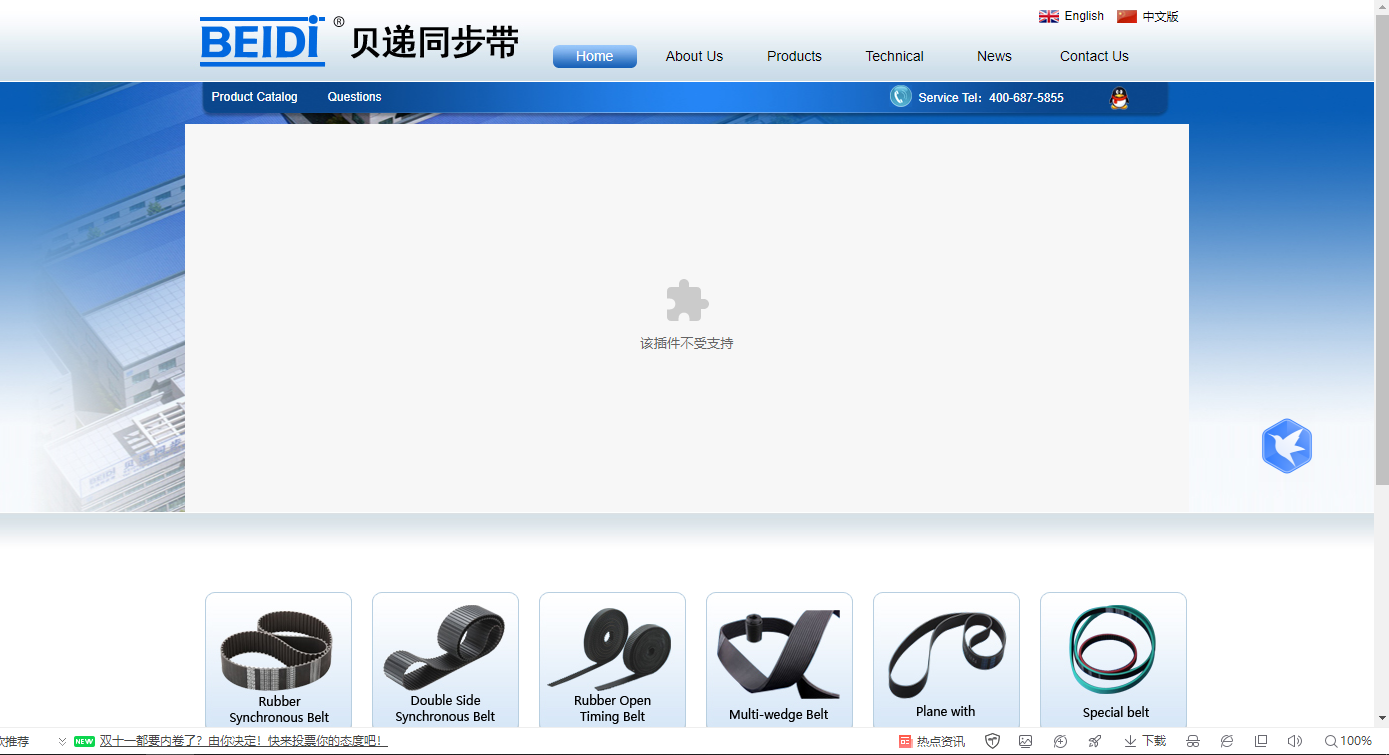Image resolution: width=1389 pixels, height=755 pixels.
Task: Click the scrollbar down arrow
Action: [x=1382, y=719]
